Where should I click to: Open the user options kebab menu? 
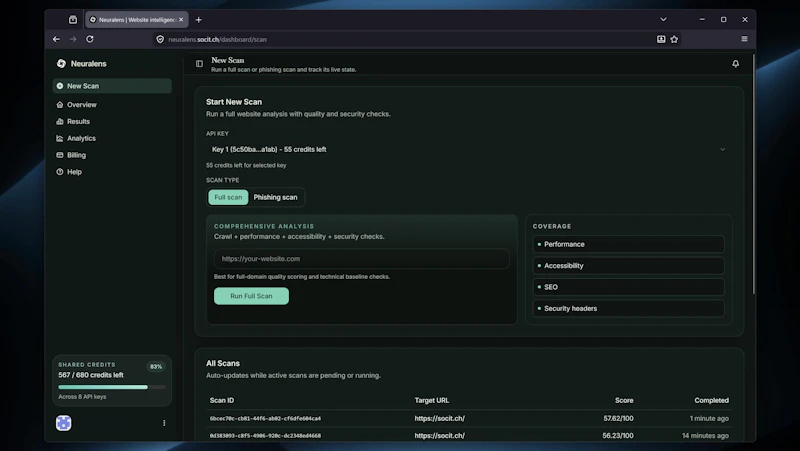pyautogui.click(x=164, y=423)
